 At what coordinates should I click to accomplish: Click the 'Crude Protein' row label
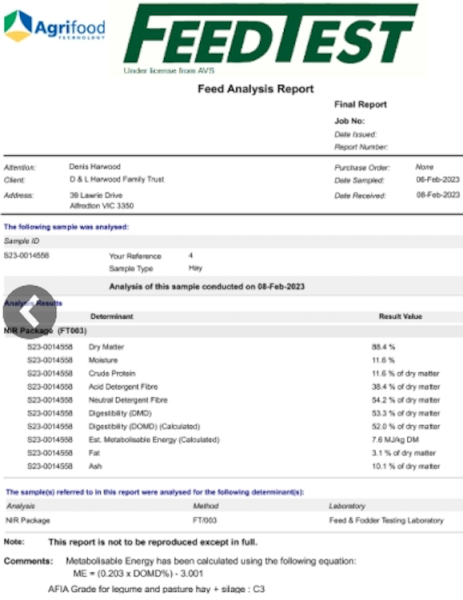point(112,373)
